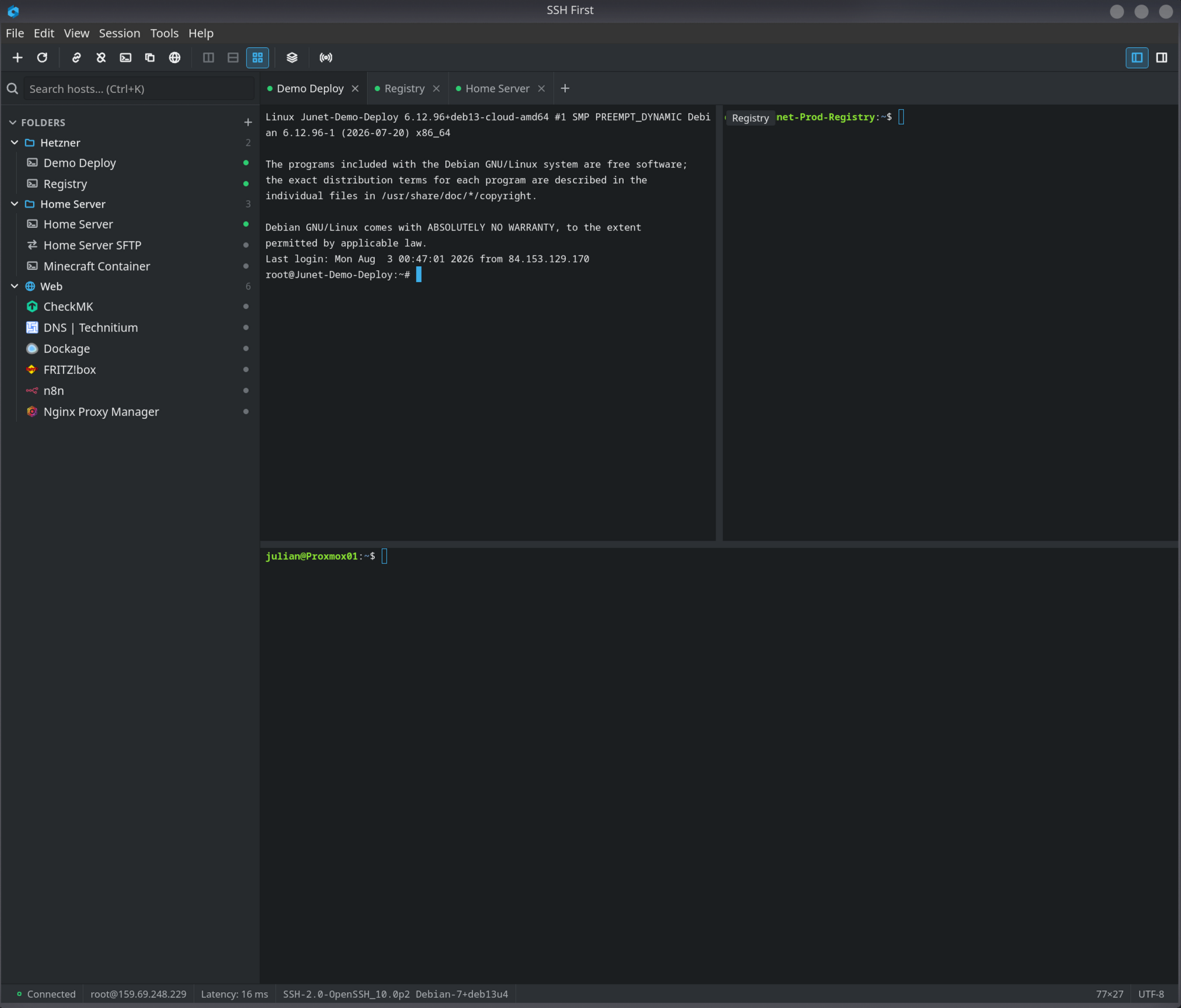The width and height of the screenshot is (1181, 1008).
Task: Click the connect link icon in toolbar
Action: (x=77, y=57)
